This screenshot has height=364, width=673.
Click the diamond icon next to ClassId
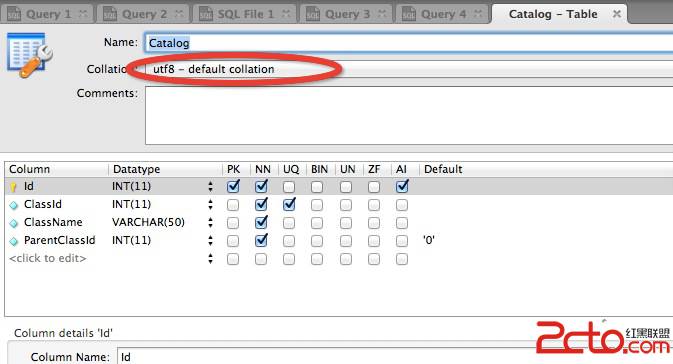[14, 205]
